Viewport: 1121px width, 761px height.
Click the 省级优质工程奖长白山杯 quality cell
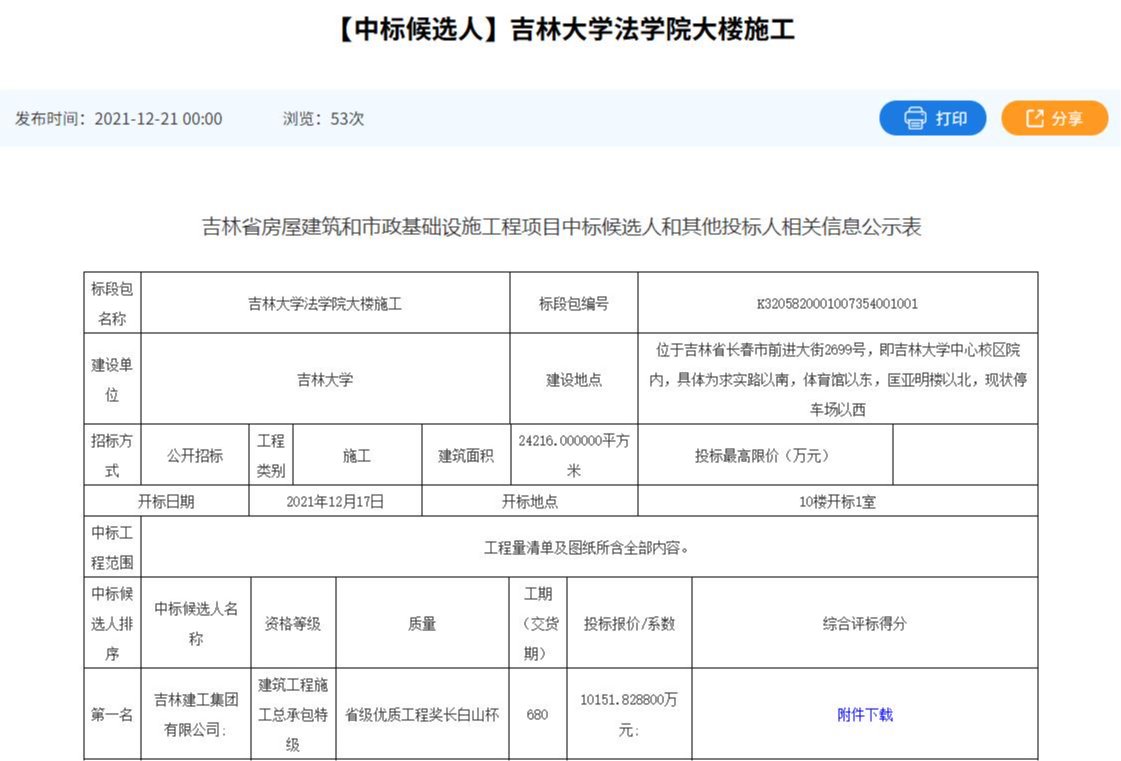pos(422,714)
